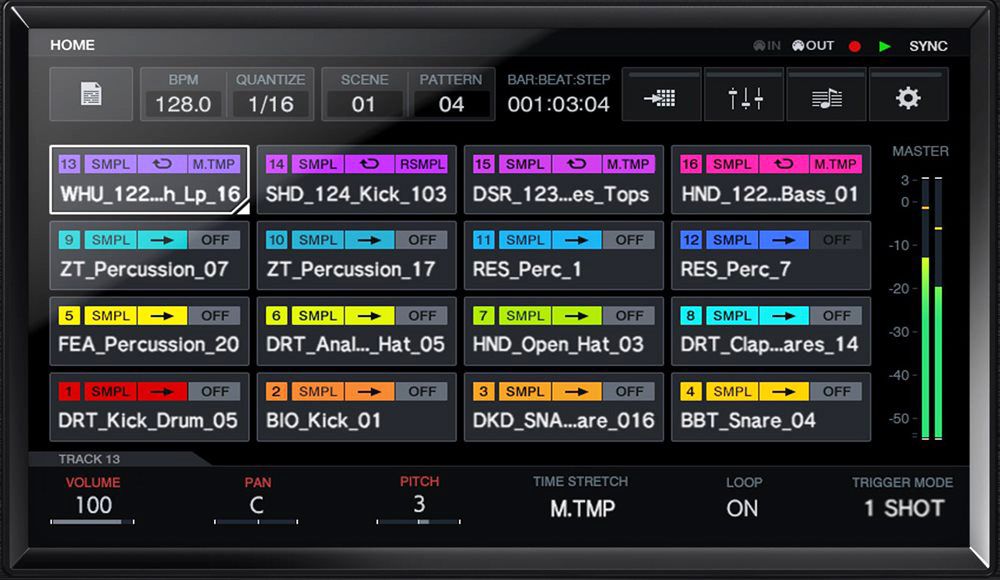Select the TRIGGER MODE 1 SHOT parameter
Screen dimensions: 1000x580
pos(903,508)
